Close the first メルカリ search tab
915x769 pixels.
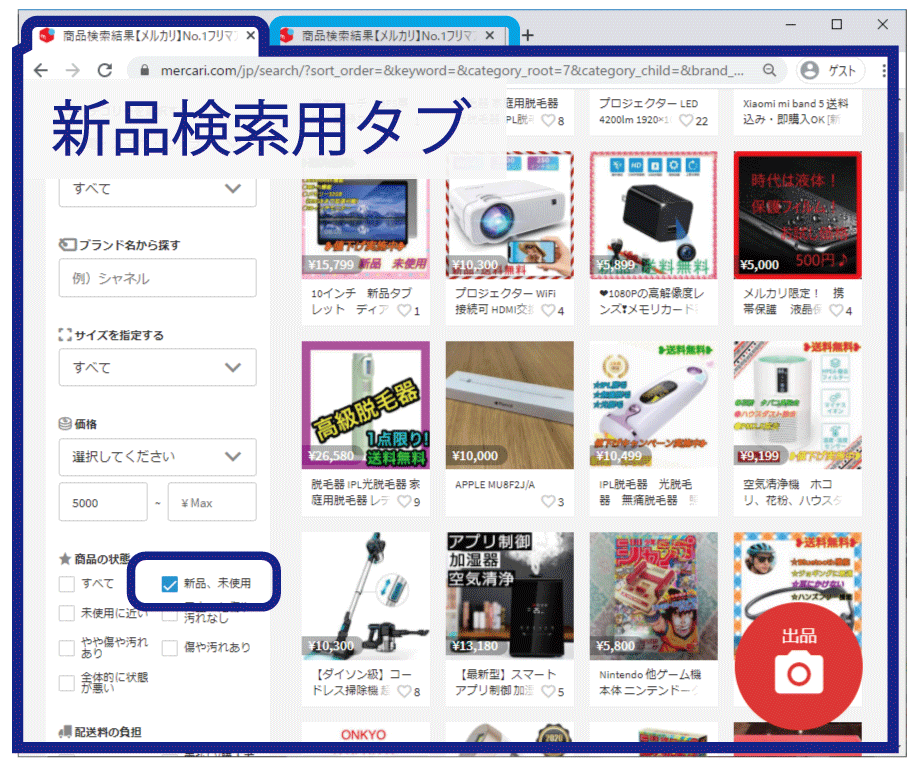pyautogui.click(x=250, y=36)
